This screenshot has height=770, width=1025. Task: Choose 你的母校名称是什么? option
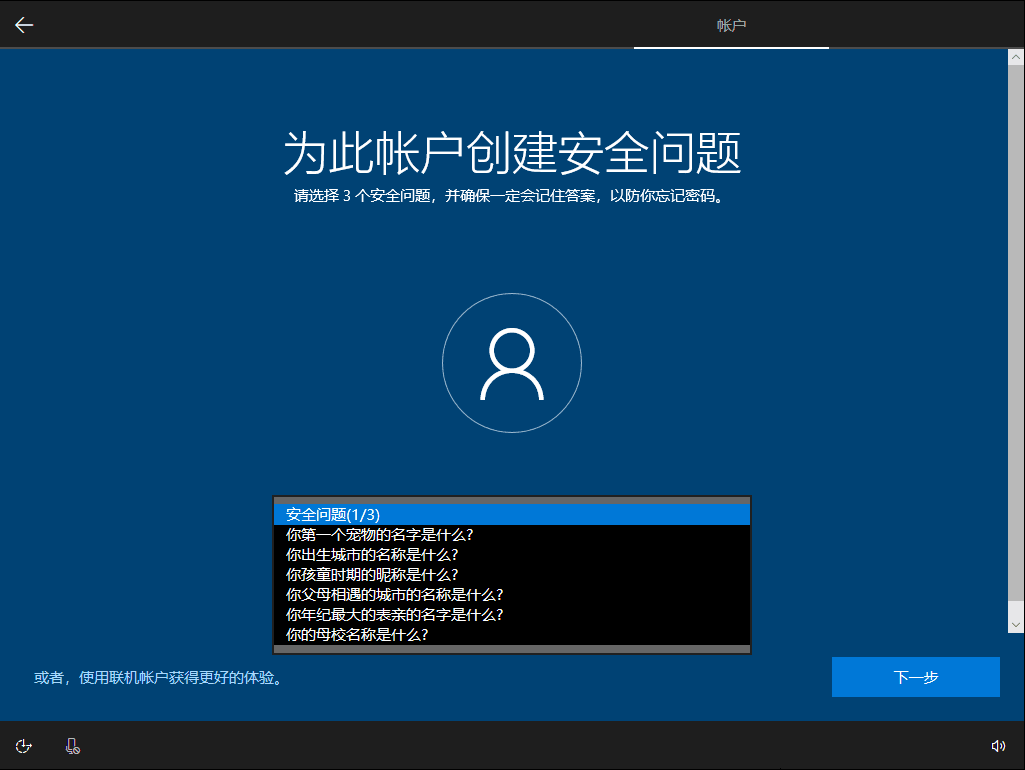[511, 634]
